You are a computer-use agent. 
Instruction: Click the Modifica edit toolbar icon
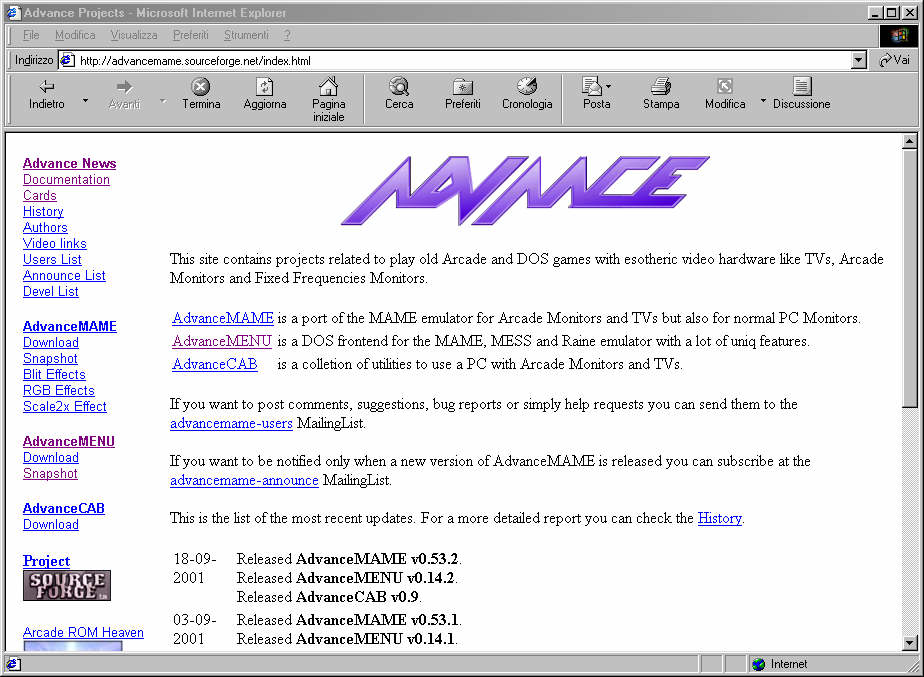(x=725, y=95)
